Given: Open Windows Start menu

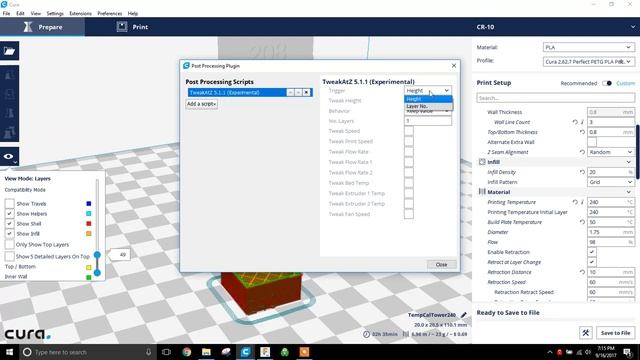Looking at the screenshot, I should (x=9, y=352).
